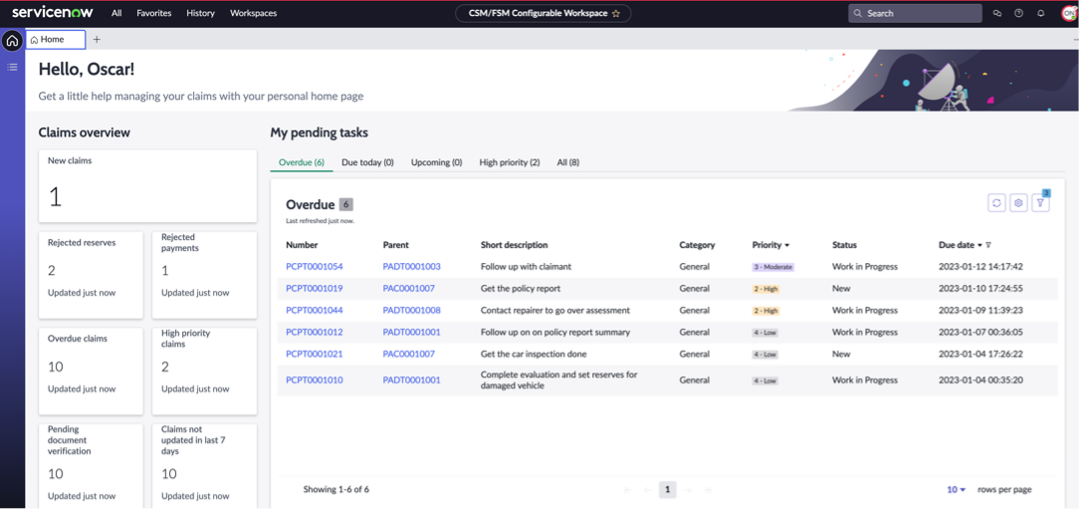Open the Favorites menu
The height and width of the screenshot is (513, 1081).
pos(154,13)
